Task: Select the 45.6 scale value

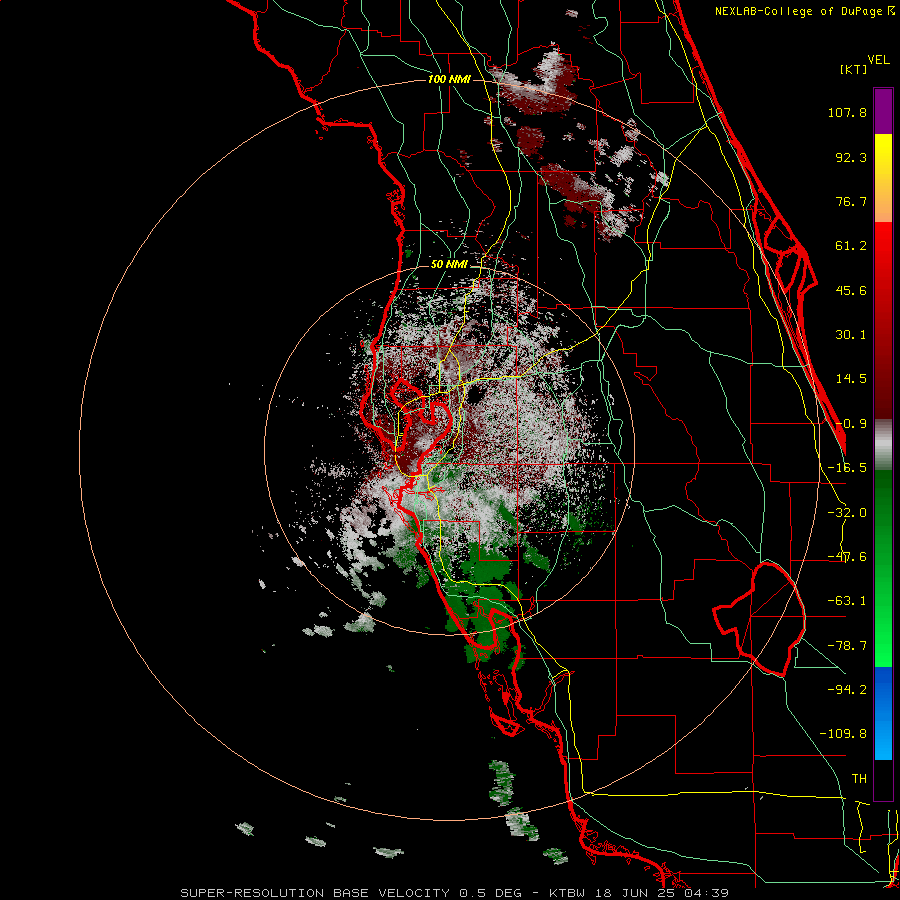Action: (x=851, y=290)
